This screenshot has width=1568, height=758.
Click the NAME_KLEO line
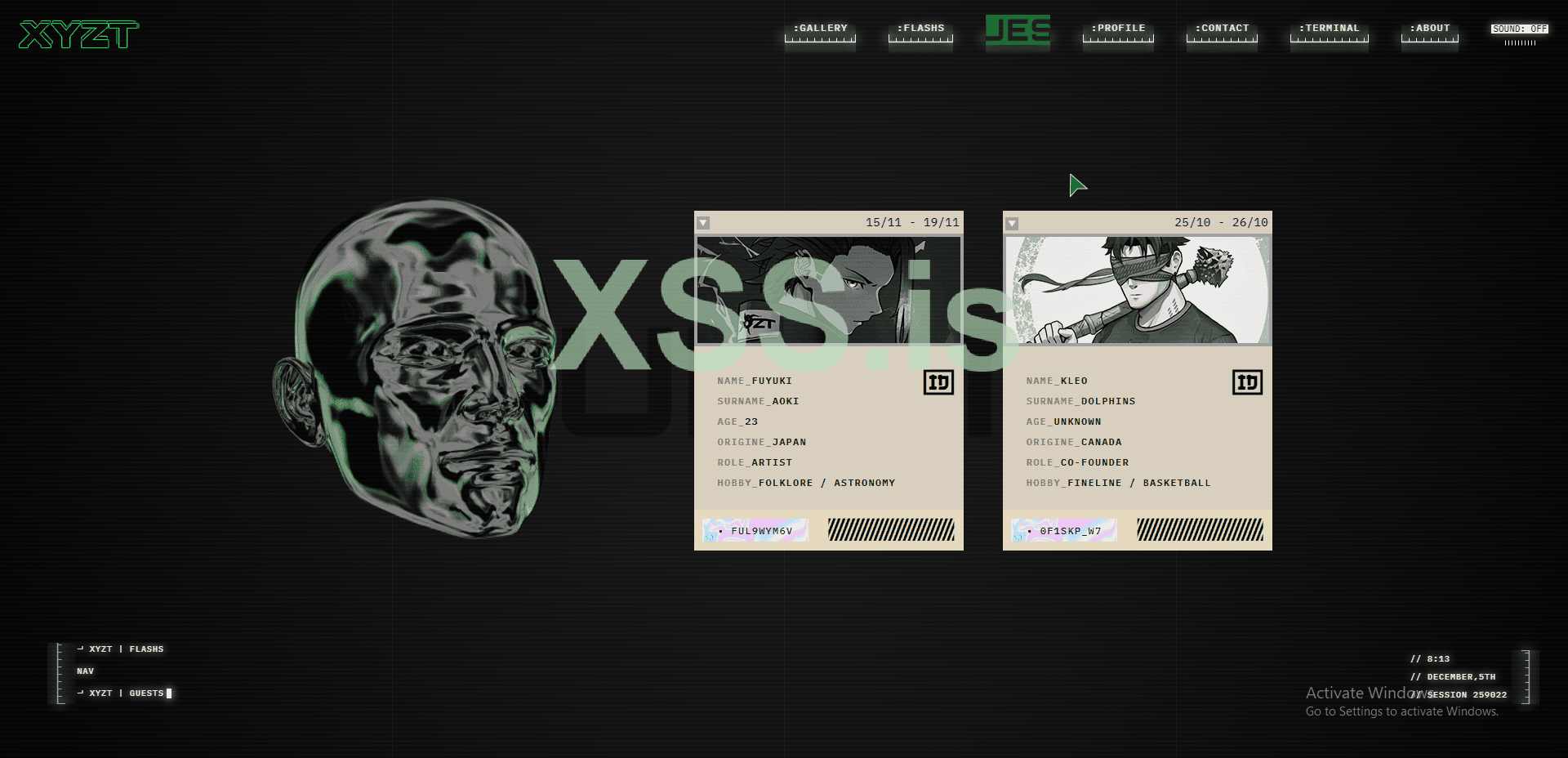click(1057, 381)
